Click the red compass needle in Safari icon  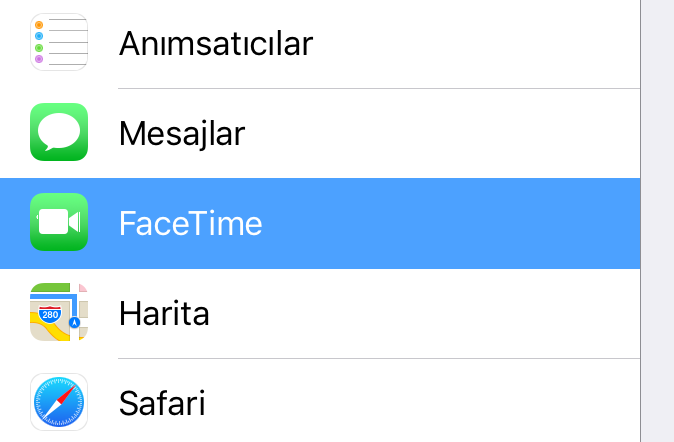tap(66, 396)
